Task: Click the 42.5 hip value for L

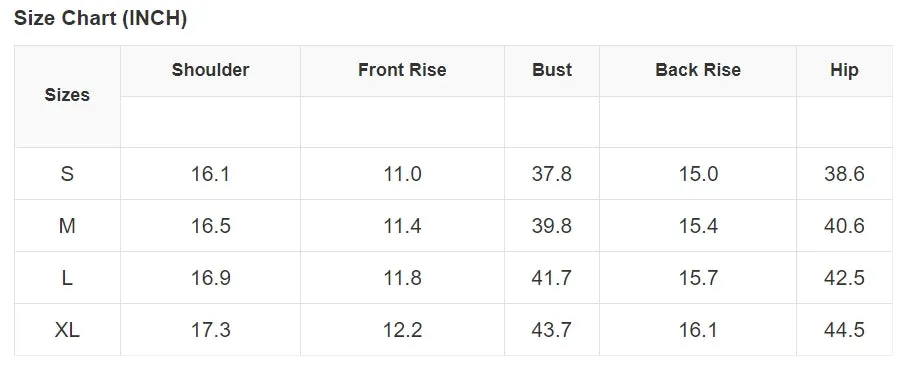Action: (x=844, y=278)
